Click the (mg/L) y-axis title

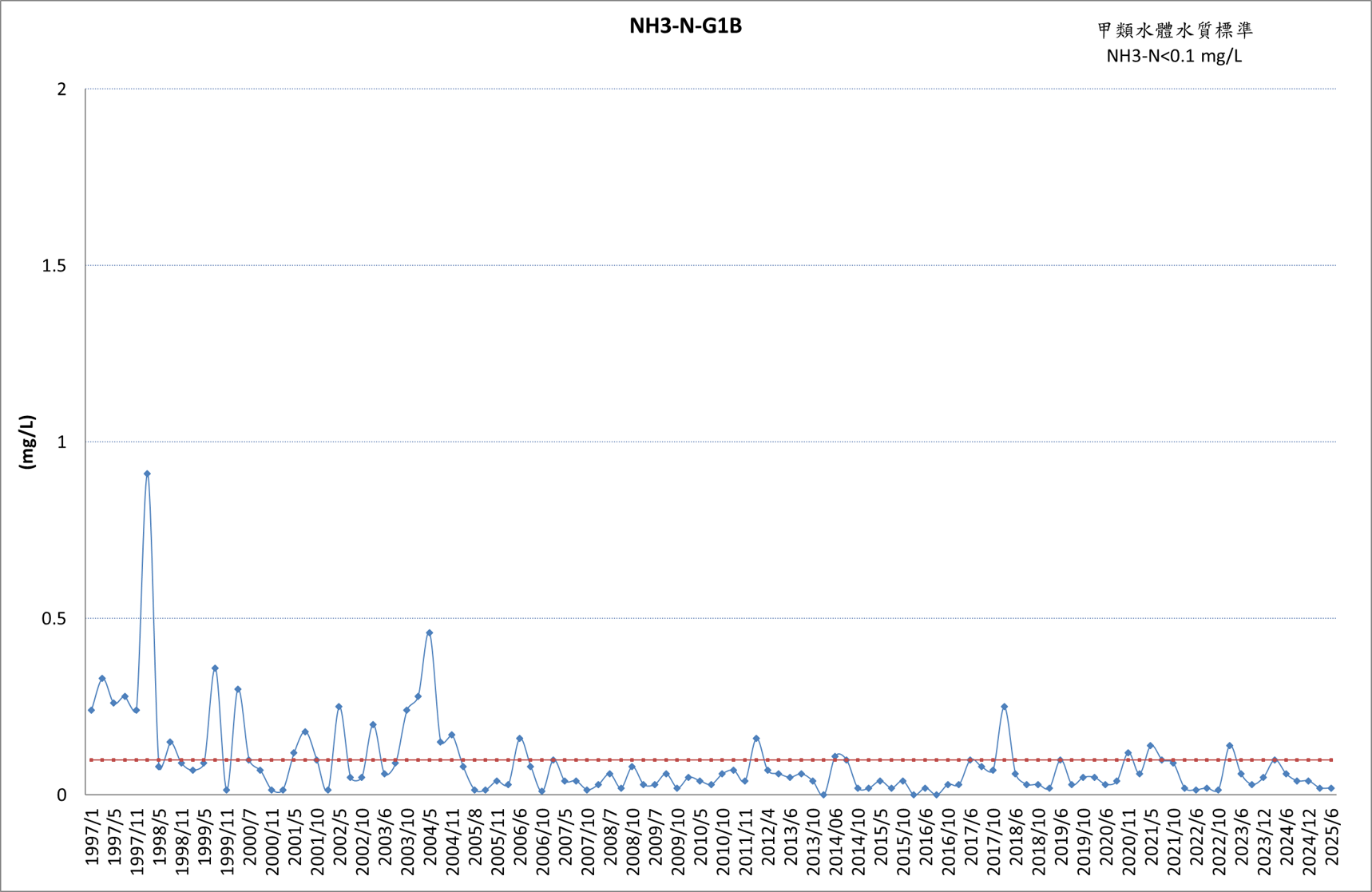[x=28, y=442]
